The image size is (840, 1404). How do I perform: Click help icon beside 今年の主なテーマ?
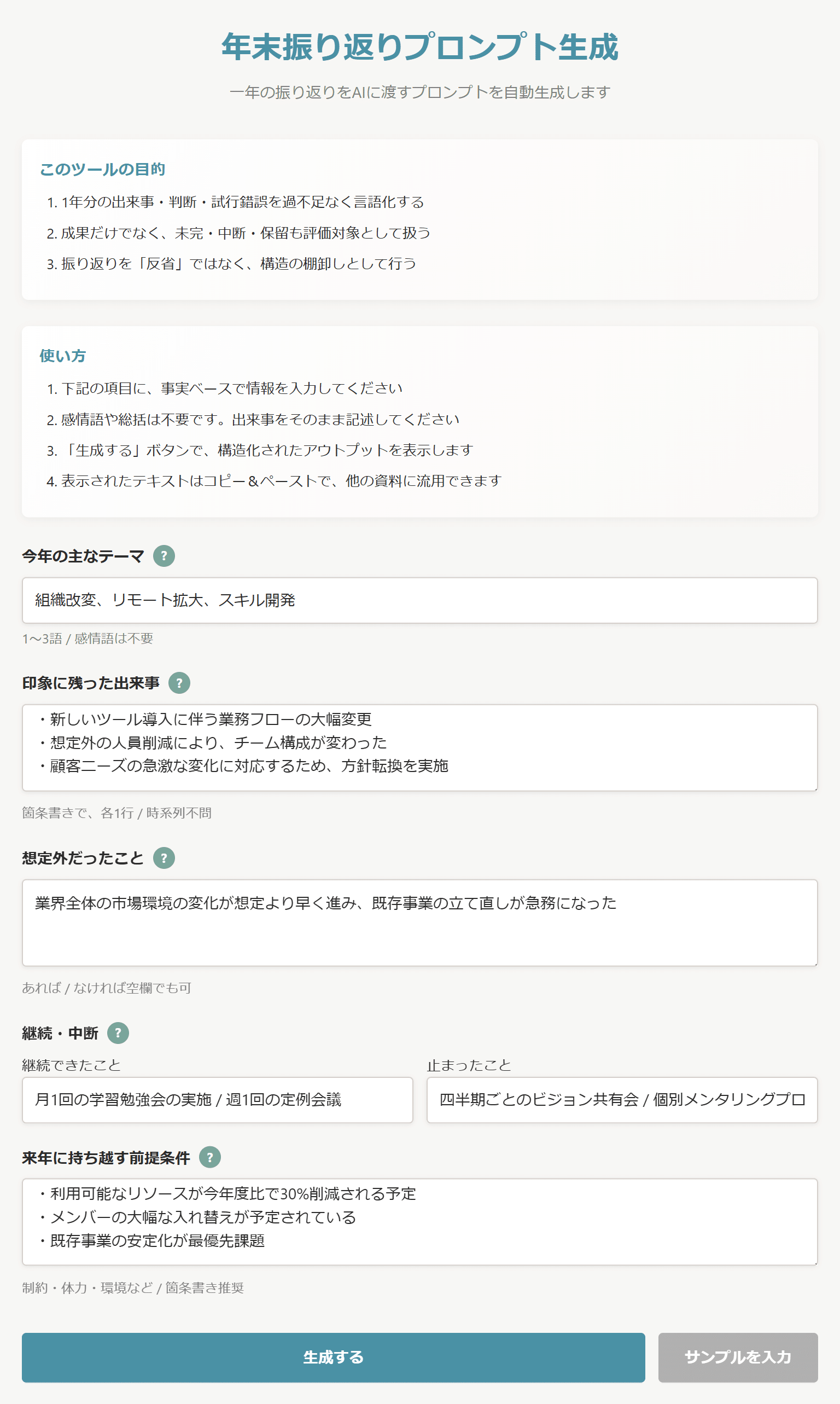164,555
